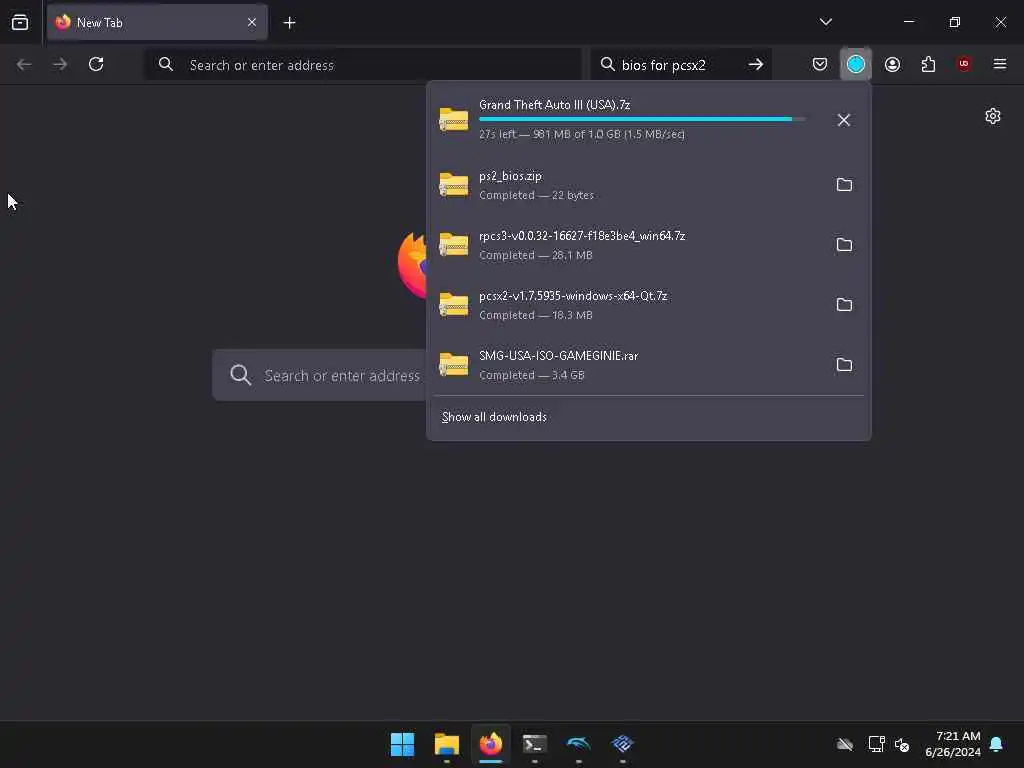Open the Firefox account icon
The image size is (1024, 768).
pyautogui.click(x=892, y=64)
